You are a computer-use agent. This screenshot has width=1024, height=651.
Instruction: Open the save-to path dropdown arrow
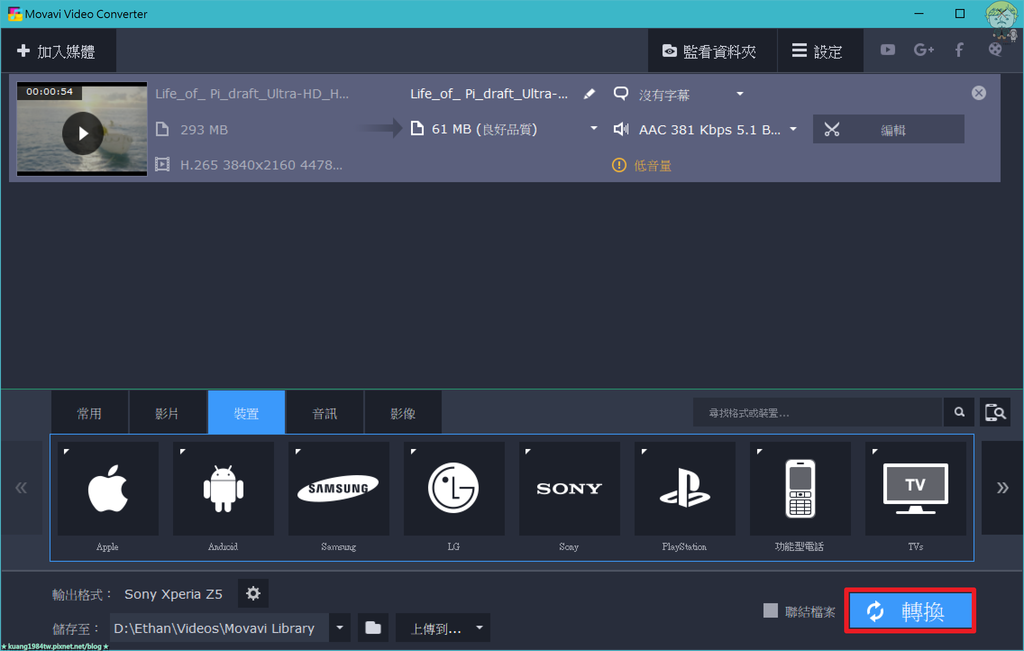click(x=340, y=628)
